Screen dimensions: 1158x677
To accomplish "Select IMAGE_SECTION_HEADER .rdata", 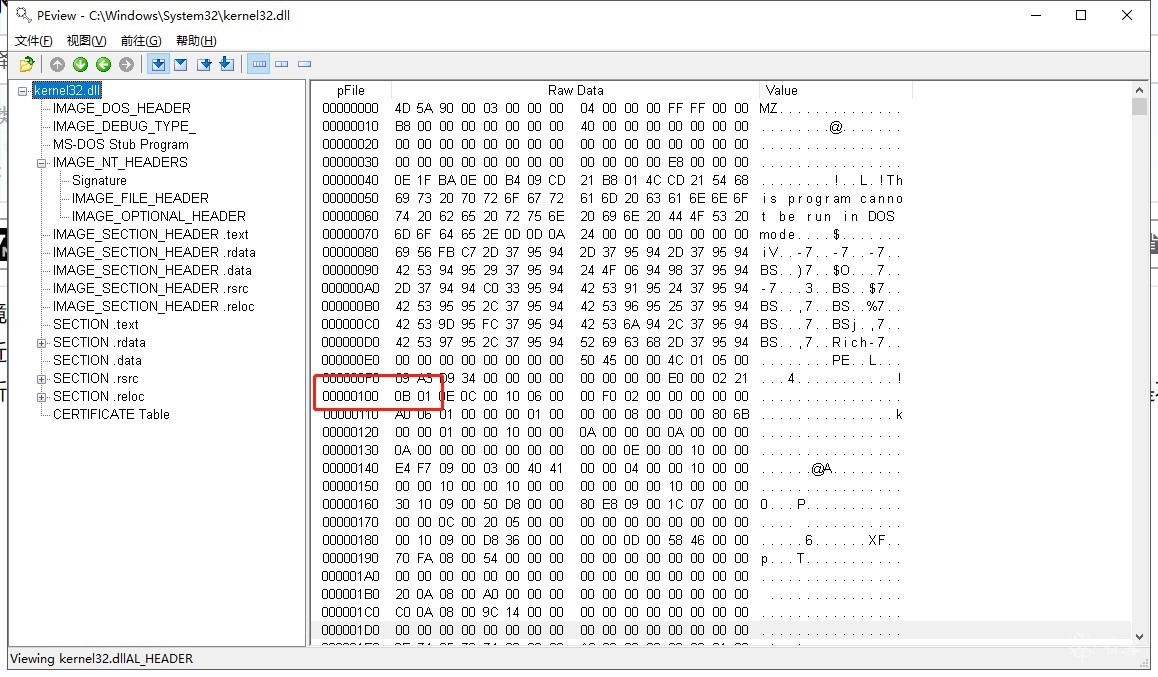I will click(x=154, y=252).
